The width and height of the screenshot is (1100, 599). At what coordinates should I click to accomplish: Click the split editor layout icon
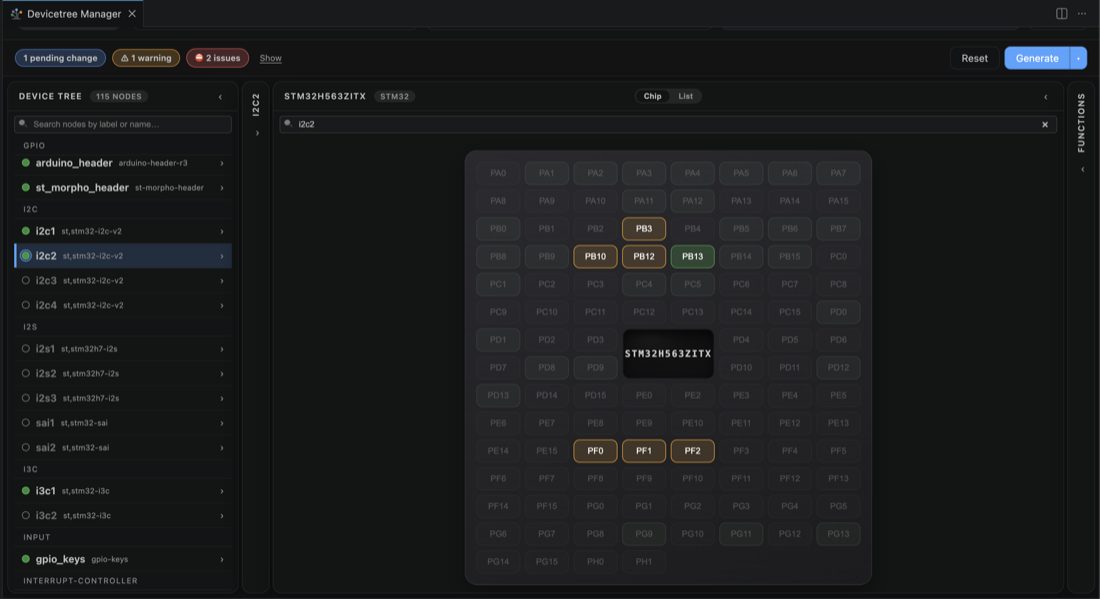[x=1061, y=13]
